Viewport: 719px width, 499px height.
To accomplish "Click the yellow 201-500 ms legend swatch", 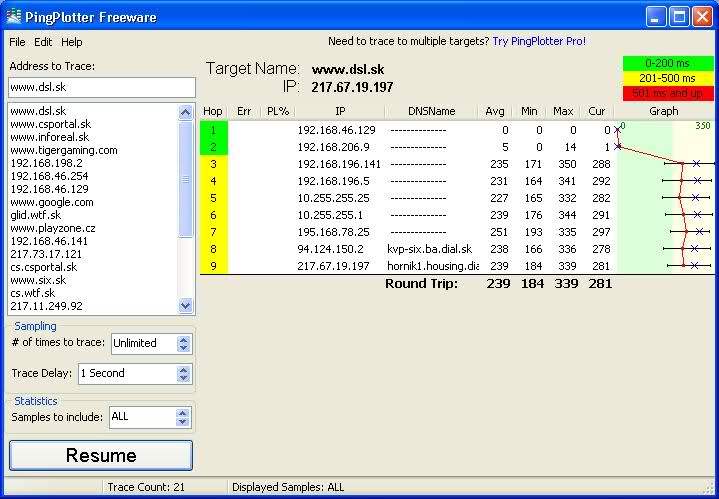I will tap(663, 78).
